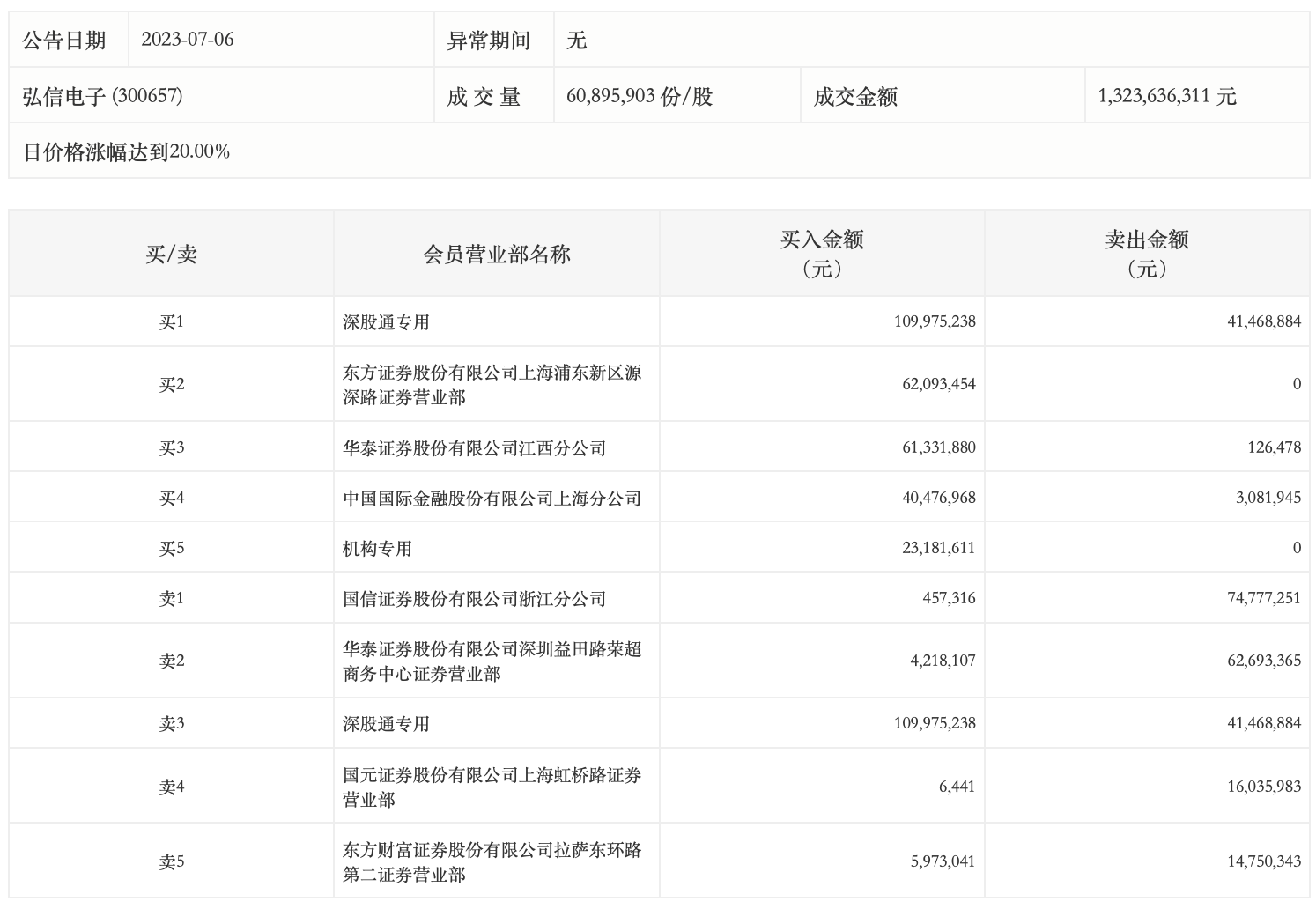This screenshot has width=1316, height=909.
Task: Click turnover value 1,323,636,311 元
Action: click(1166, 96)
